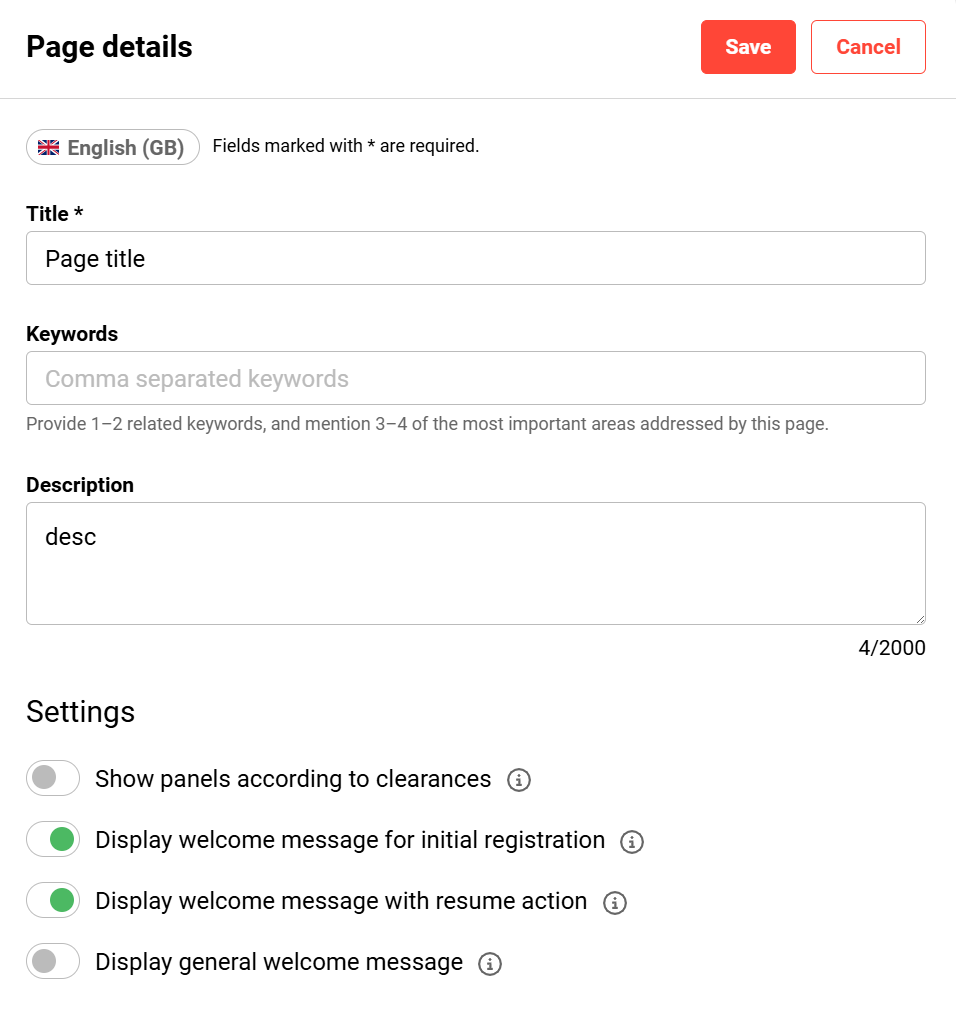Viewport: 956px width, 1026px height.
Task: Click info icon beside Show panels according to clearances
Action: 518,780
